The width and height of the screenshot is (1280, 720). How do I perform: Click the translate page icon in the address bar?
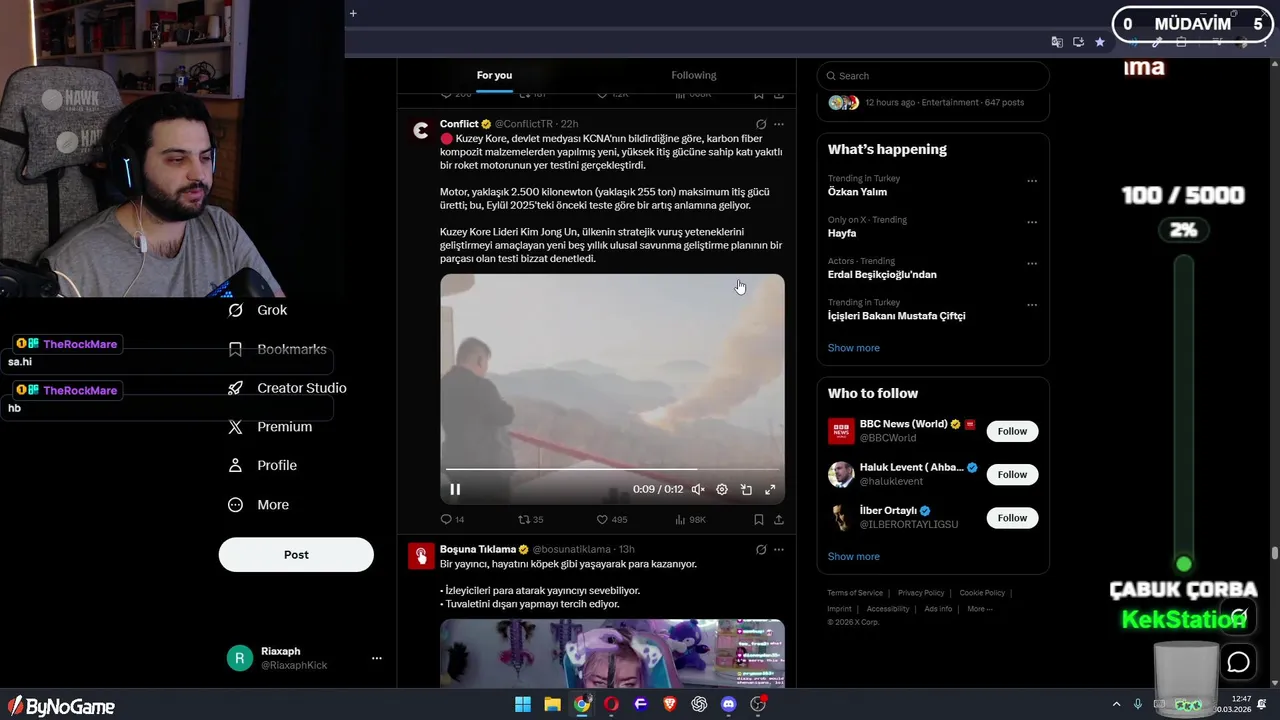pyautogui.click(x=1057, y=42)
